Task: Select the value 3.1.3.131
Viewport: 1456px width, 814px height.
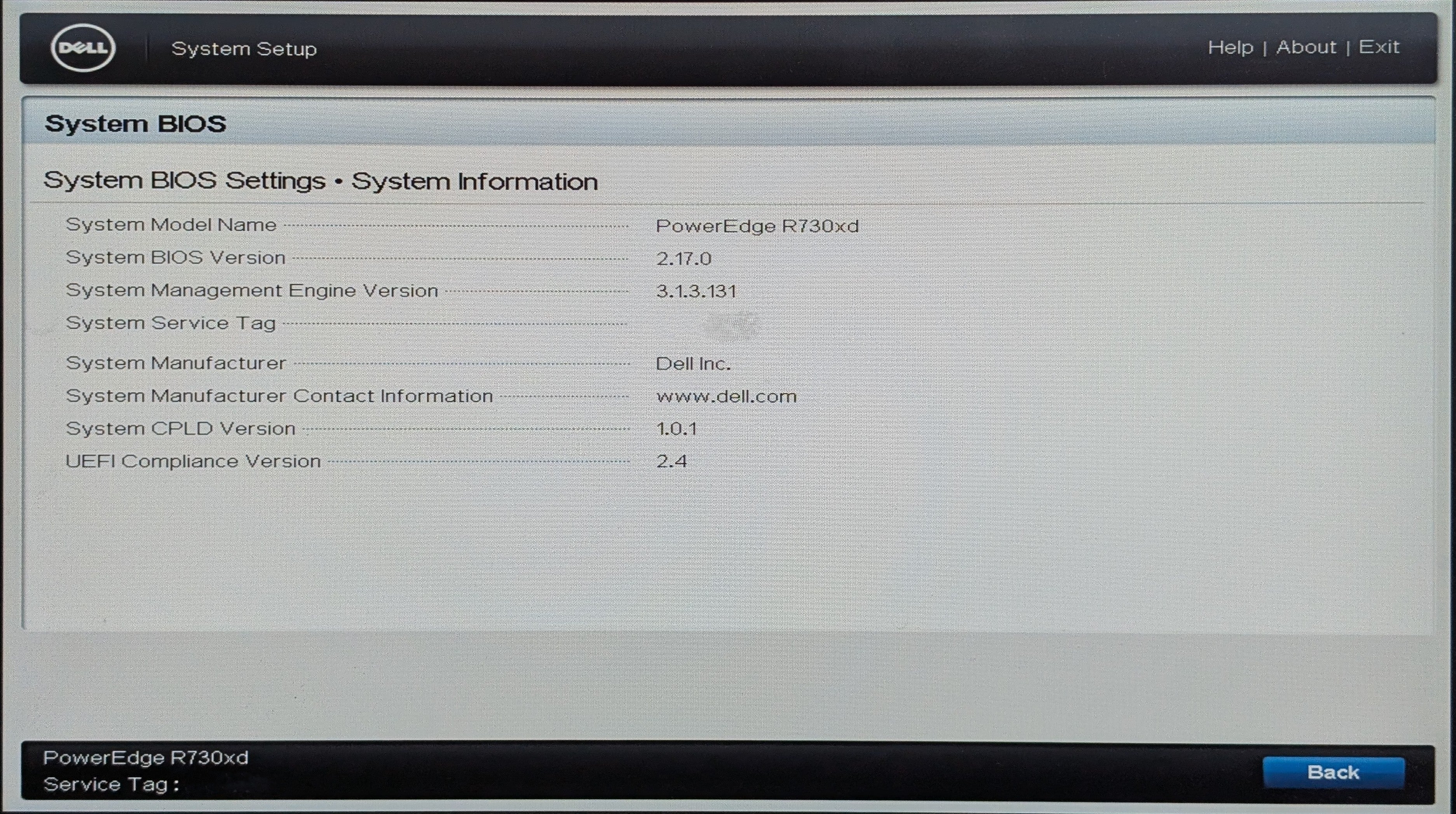Action: tap(696, 292)
